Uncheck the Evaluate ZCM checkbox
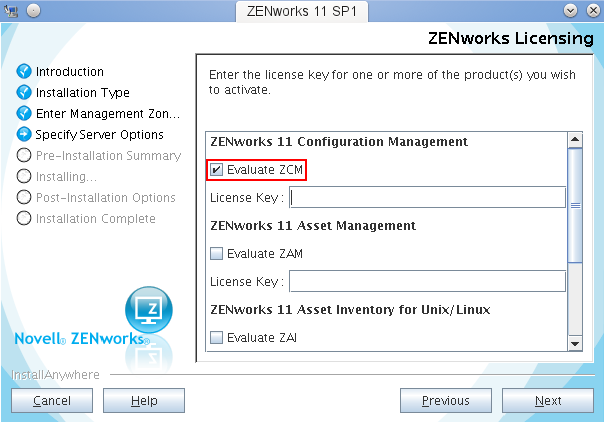The height and width of the screenshot is (422, 604). [x=217, y=170]
